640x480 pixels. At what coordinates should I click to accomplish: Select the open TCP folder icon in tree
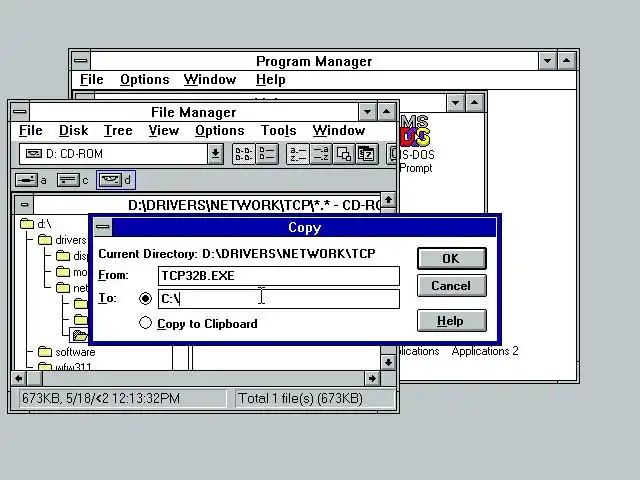[80, 336]
